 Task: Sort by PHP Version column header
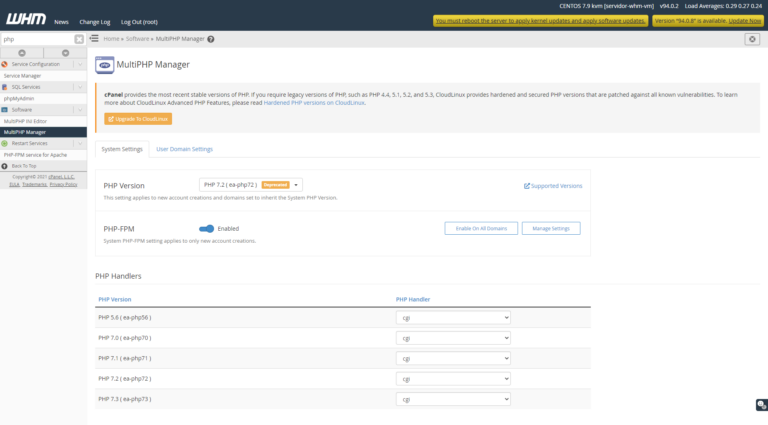click(115, 299)
